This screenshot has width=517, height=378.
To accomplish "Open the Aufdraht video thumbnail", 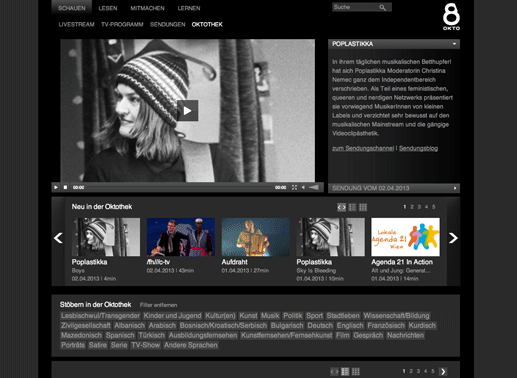I will pyautogui.click(x=256, y=237).
